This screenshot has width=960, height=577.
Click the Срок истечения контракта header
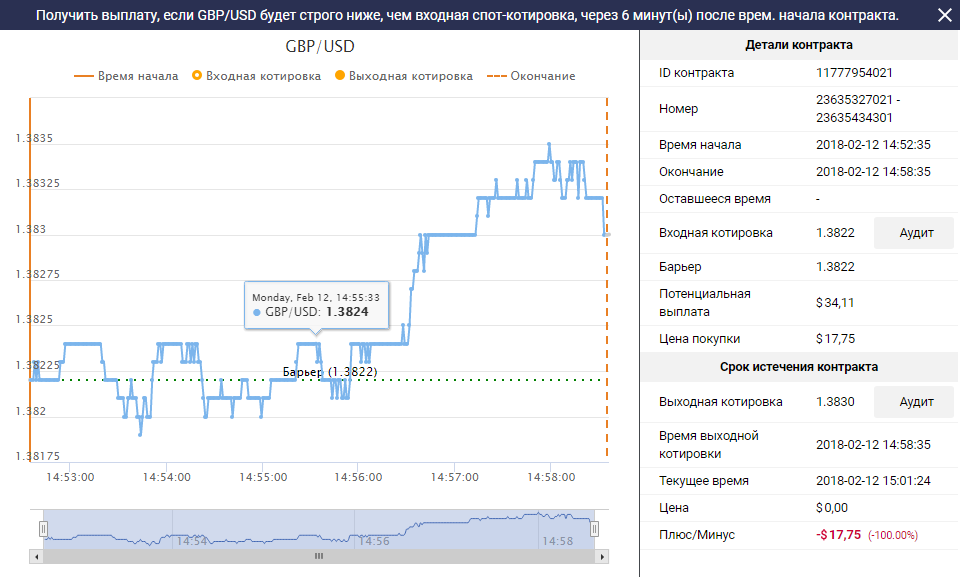(x=799, y=367)
